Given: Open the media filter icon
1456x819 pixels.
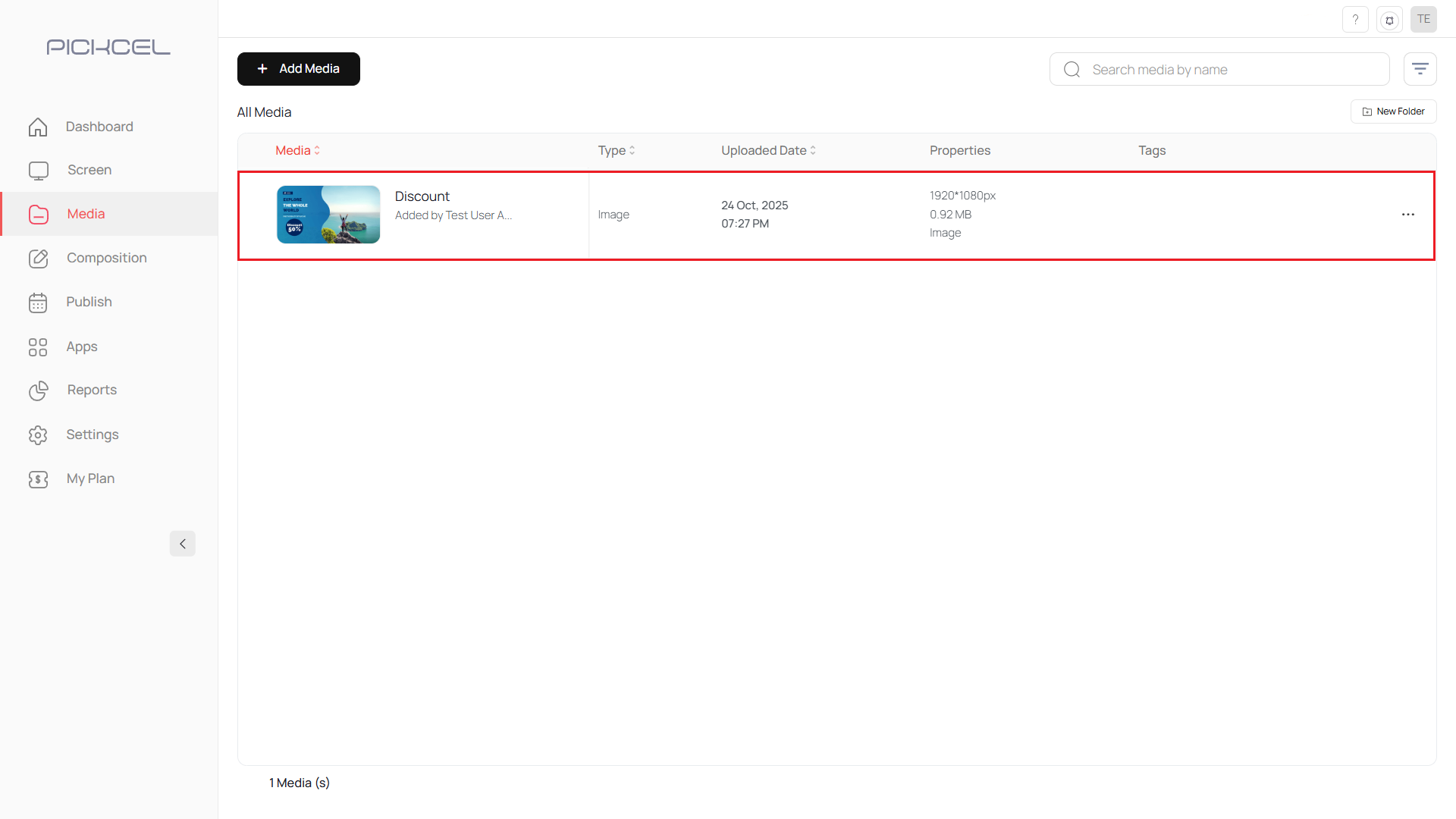Looking at the screenshot, I should point(1420,68).
